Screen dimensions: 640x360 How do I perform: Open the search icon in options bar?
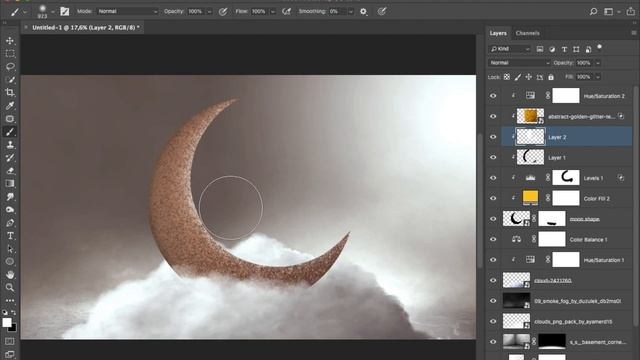593,11
